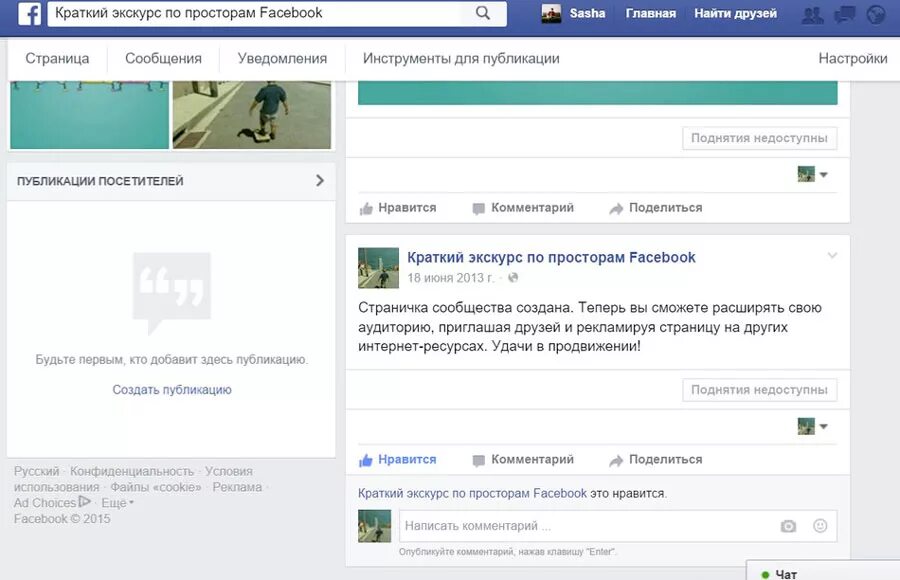Open the Сообщения tab
This screenshot has height=580, width=900.
click(164, 59)
